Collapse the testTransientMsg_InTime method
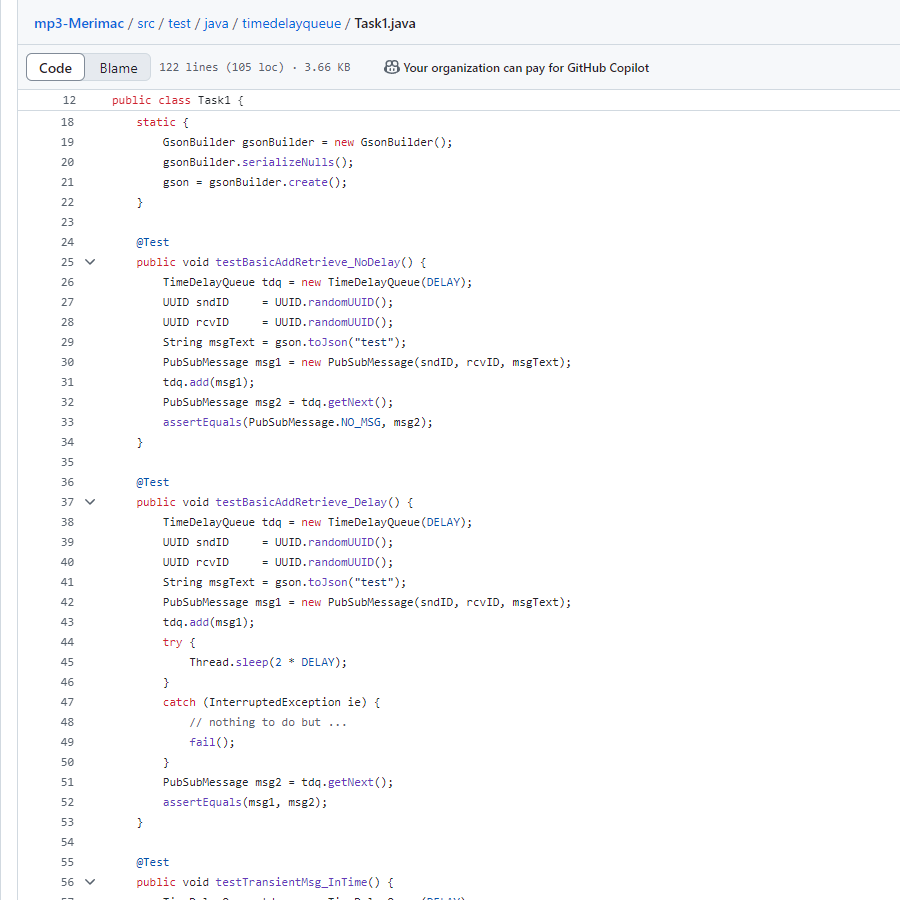This screenshot has height=900, width=900. (90, 882)
